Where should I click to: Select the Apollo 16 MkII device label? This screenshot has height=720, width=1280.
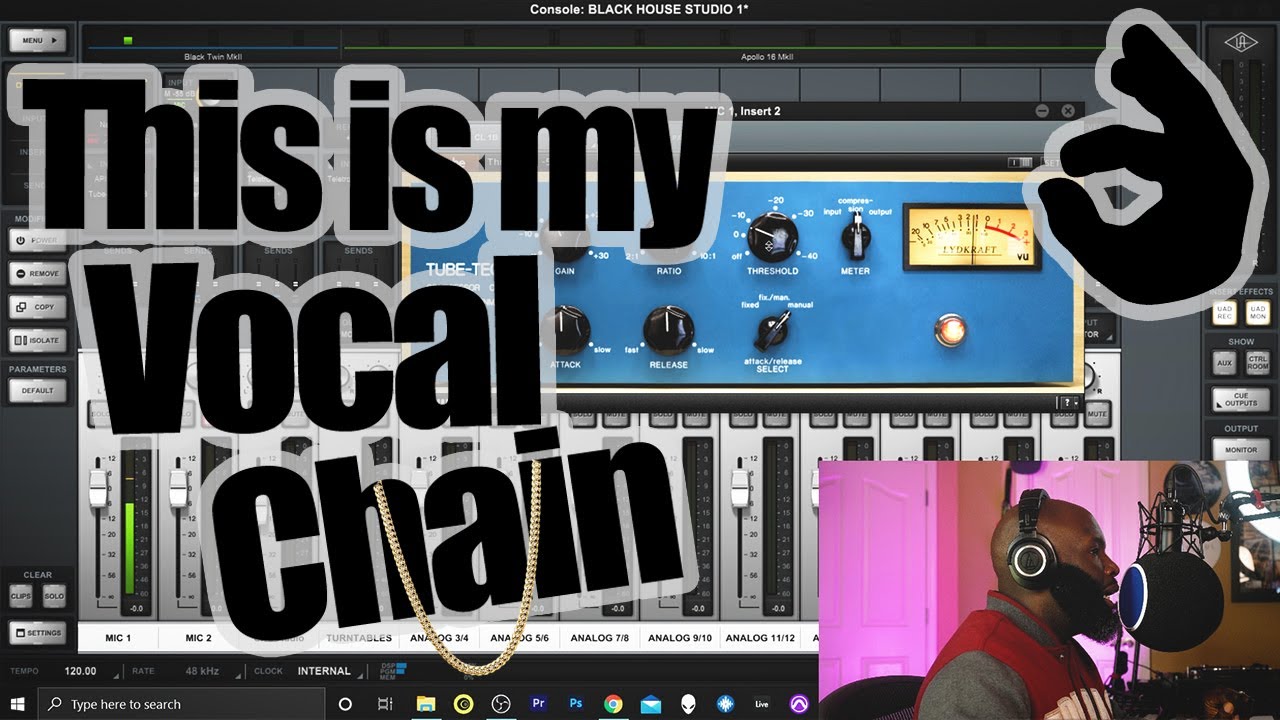click(766, 57)
